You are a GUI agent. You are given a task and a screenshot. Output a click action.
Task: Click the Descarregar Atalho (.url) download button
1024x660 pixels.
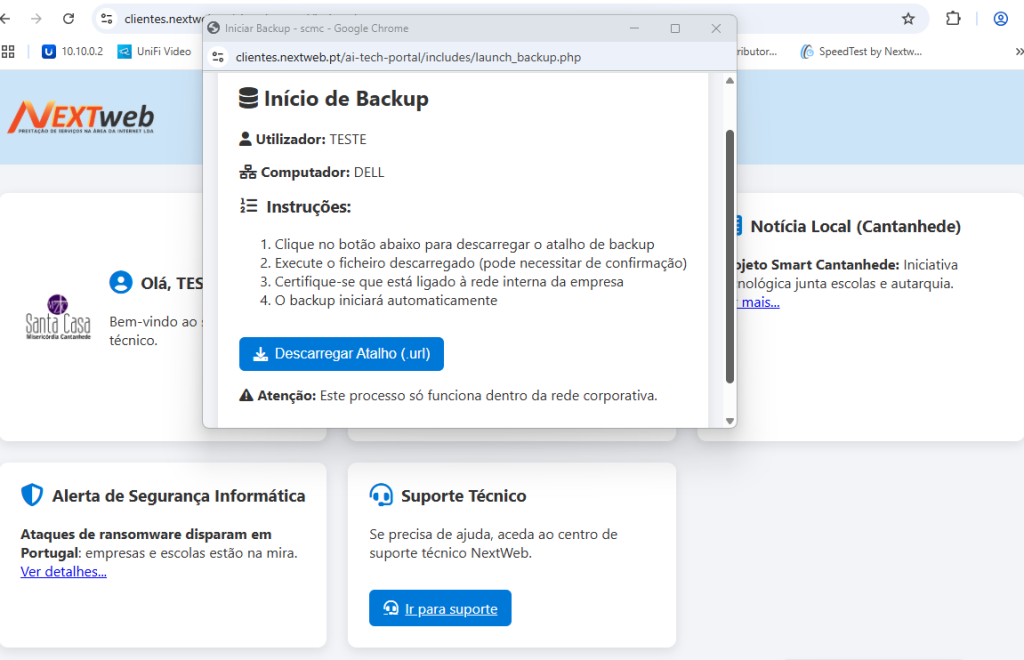tap(341, 354)
